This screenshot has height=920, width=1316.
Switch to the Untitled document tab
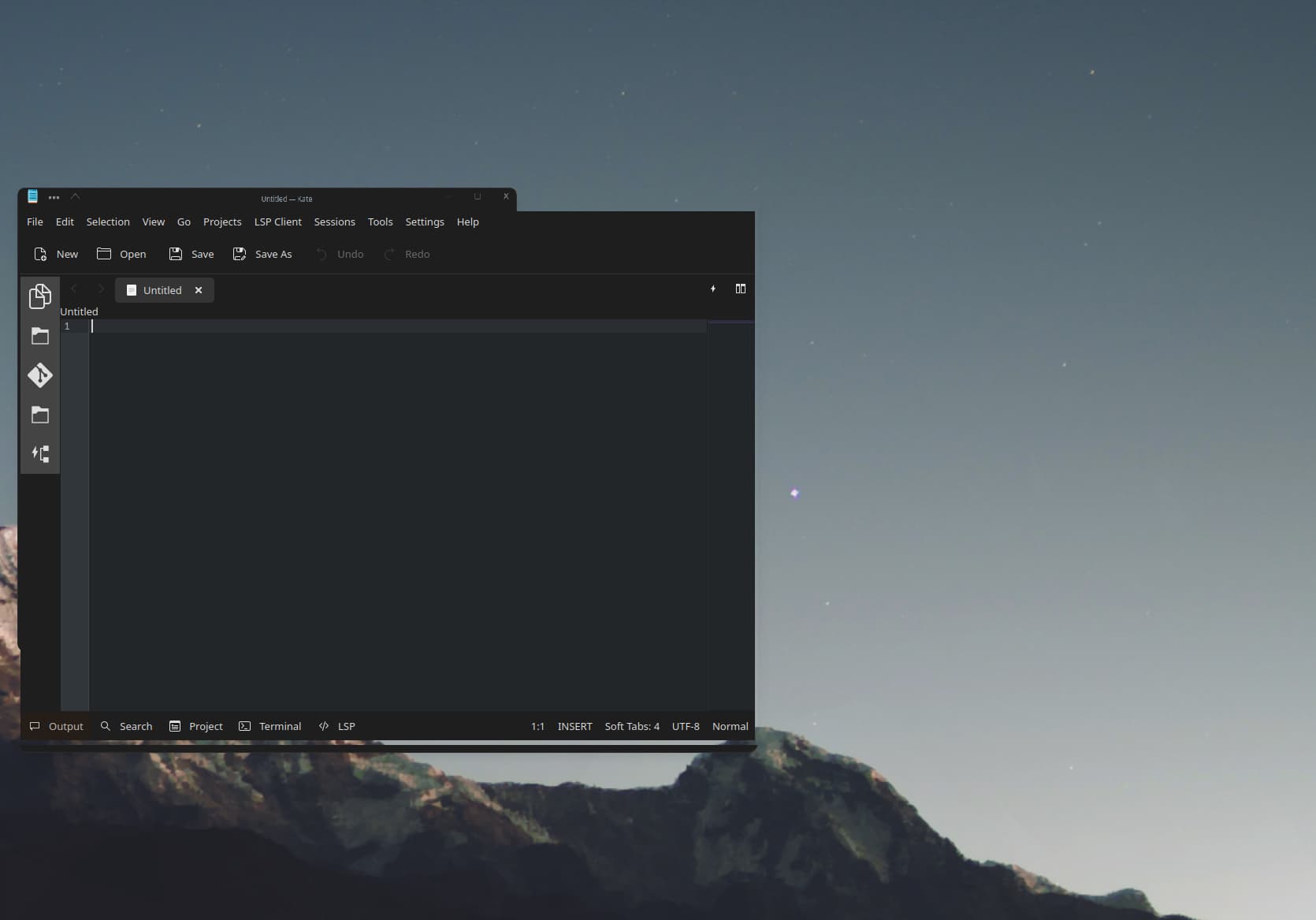(x=162, y=290)
